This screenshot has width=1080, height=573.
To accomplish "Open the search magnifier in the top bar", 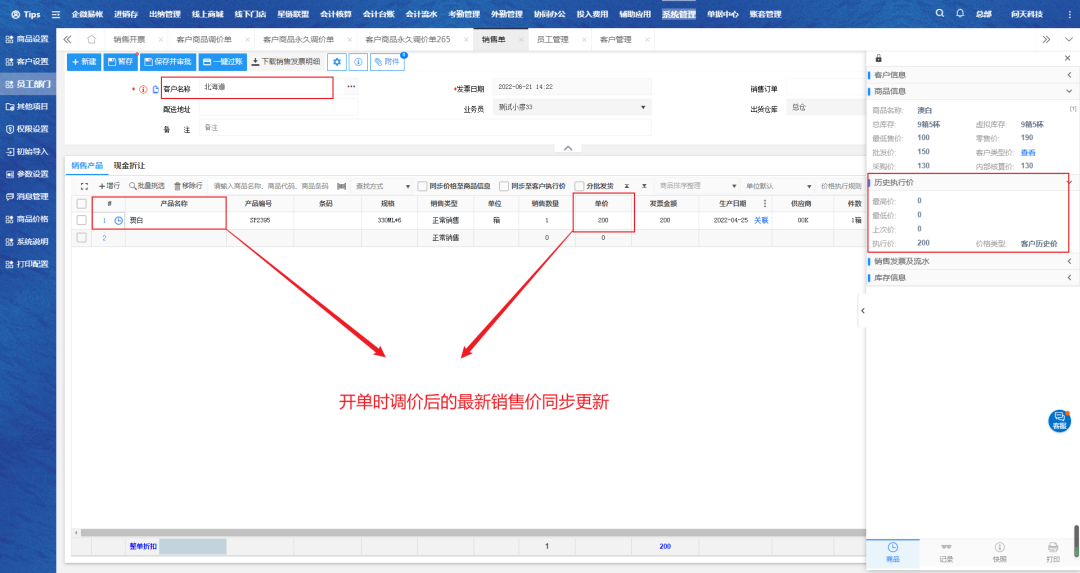I will [x=939, y=14].
